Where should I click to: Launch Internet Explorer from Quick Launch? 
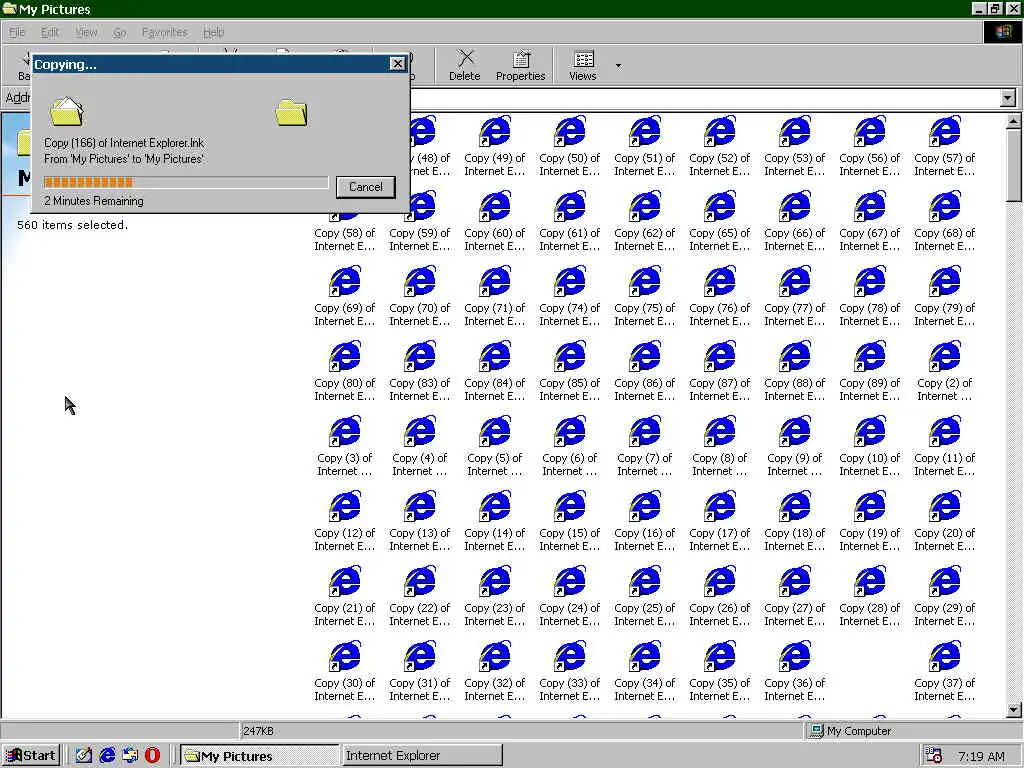point(107,756)
